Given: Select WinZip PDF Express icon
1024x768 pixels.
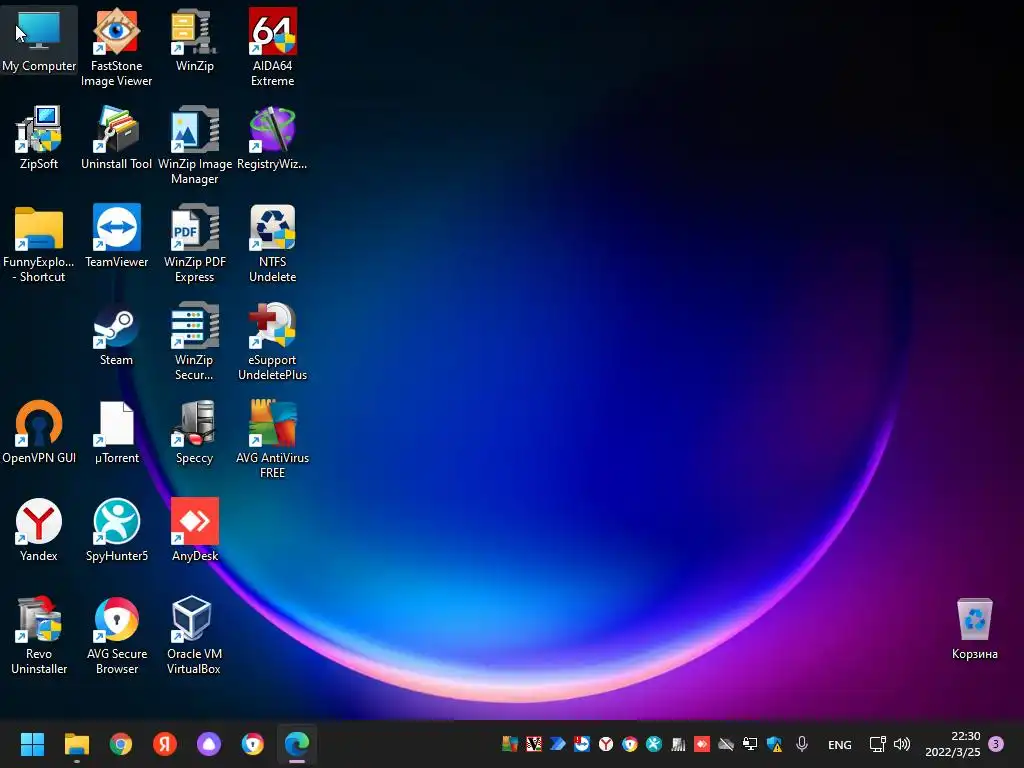Looking at the screenshot, I should point(195,243).
